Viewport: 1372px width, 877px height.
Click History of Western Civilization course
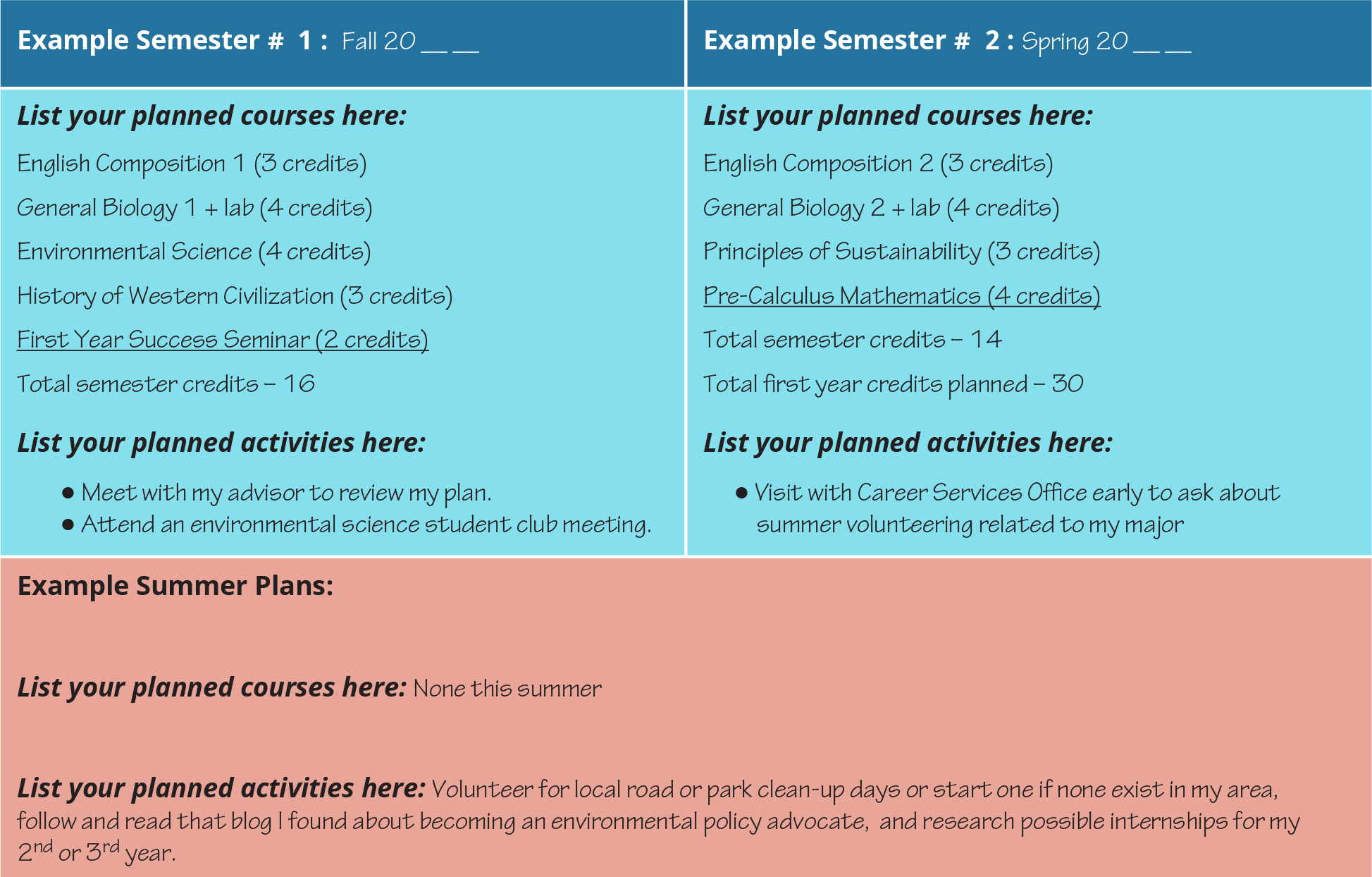coord(235,296)
